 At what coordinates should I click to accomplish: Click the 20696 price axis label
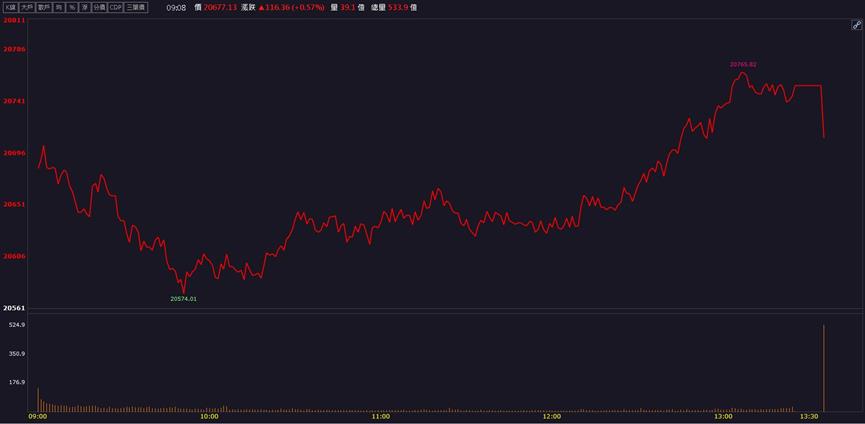tap(14, 153)
